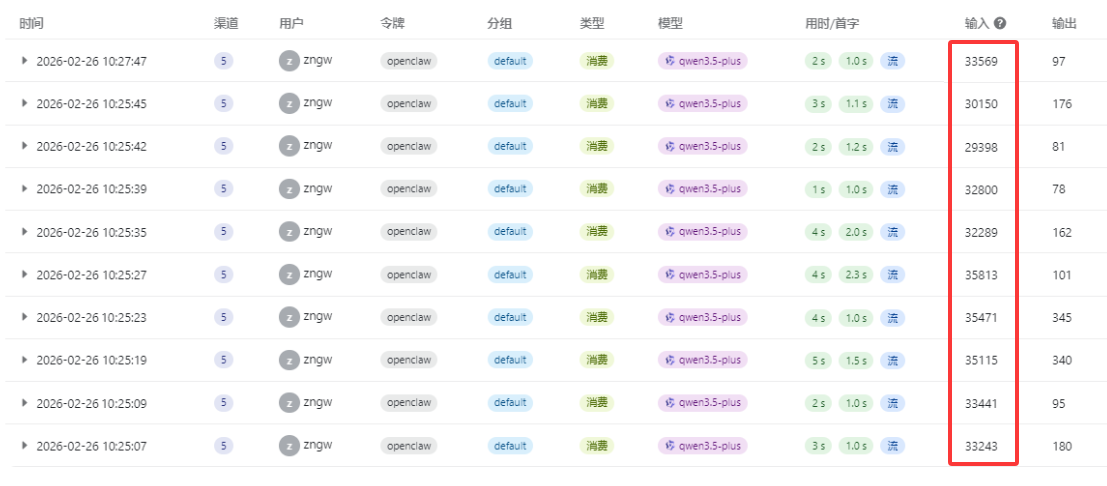Click the qwen model icon in the 10:25:27 row
1107x486 pixels.
point(670,275)
